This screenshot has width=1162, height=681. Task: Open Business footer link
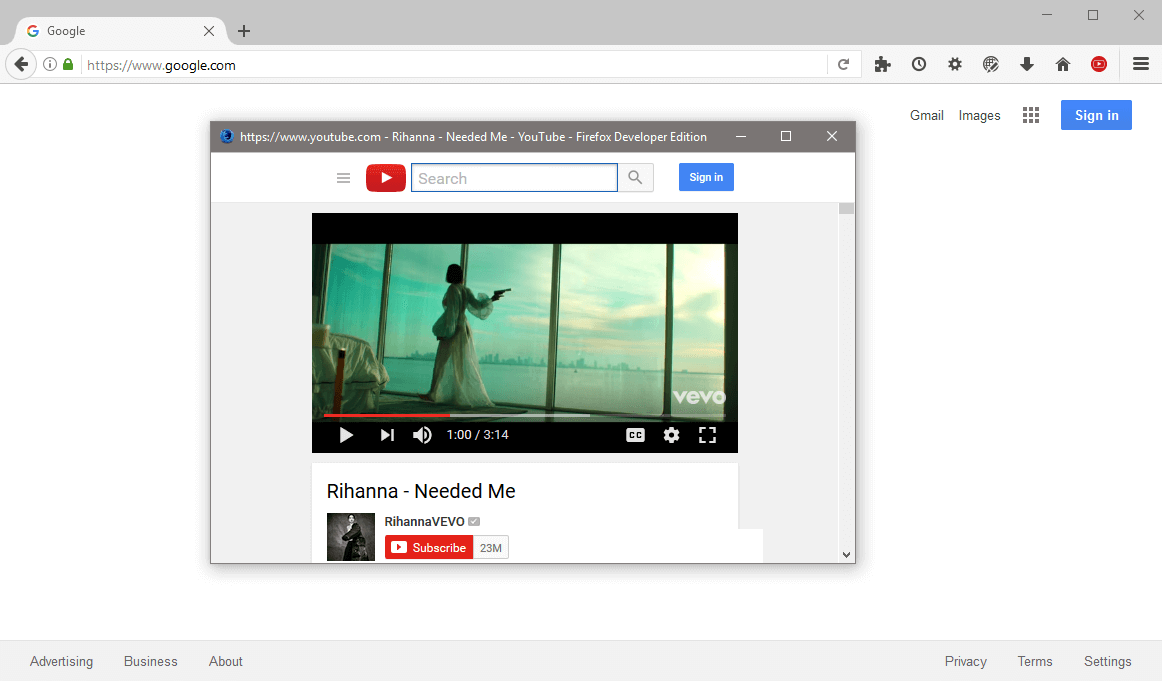tap(150, 661)
